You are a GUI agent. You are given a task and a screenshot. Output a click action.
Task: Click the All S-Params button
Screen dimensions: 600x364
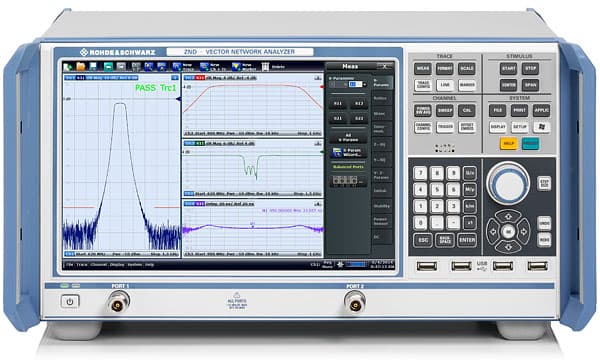tap(348, 137)
